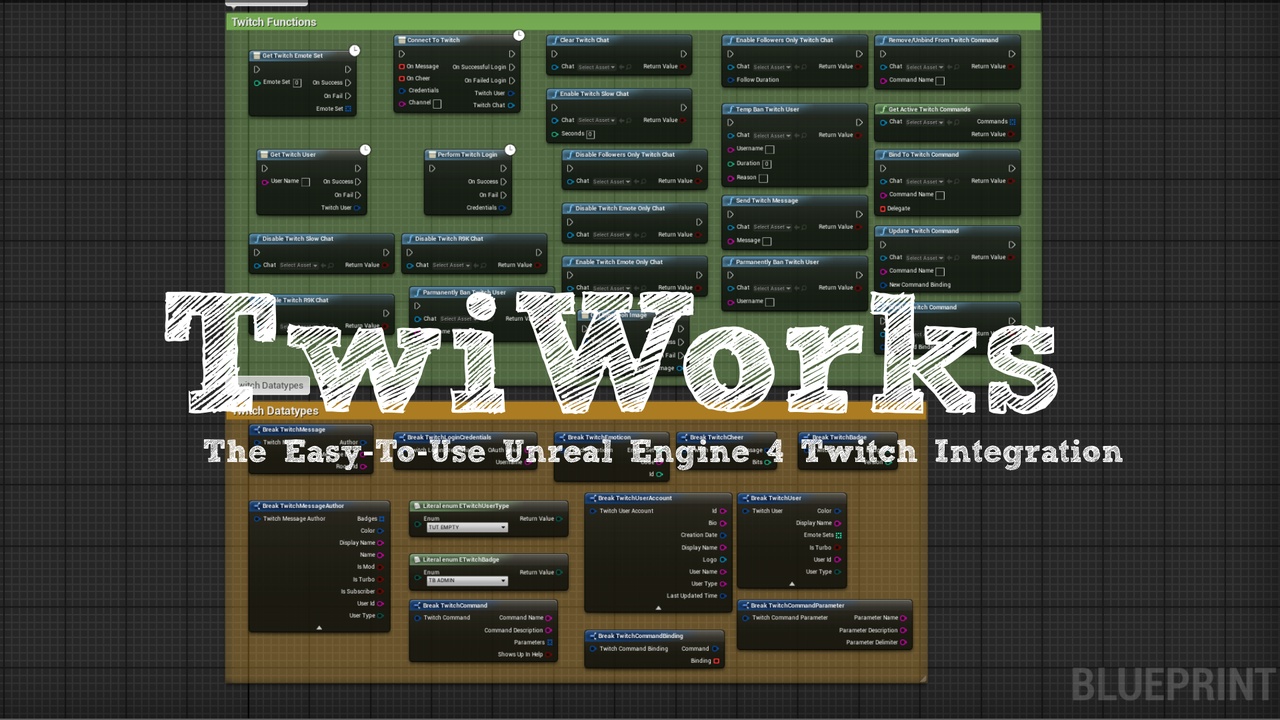The image size is (1280, 720).
Task: Click the On Cheer delegate pin on Connect To Twitch
Action: (402, 78)
